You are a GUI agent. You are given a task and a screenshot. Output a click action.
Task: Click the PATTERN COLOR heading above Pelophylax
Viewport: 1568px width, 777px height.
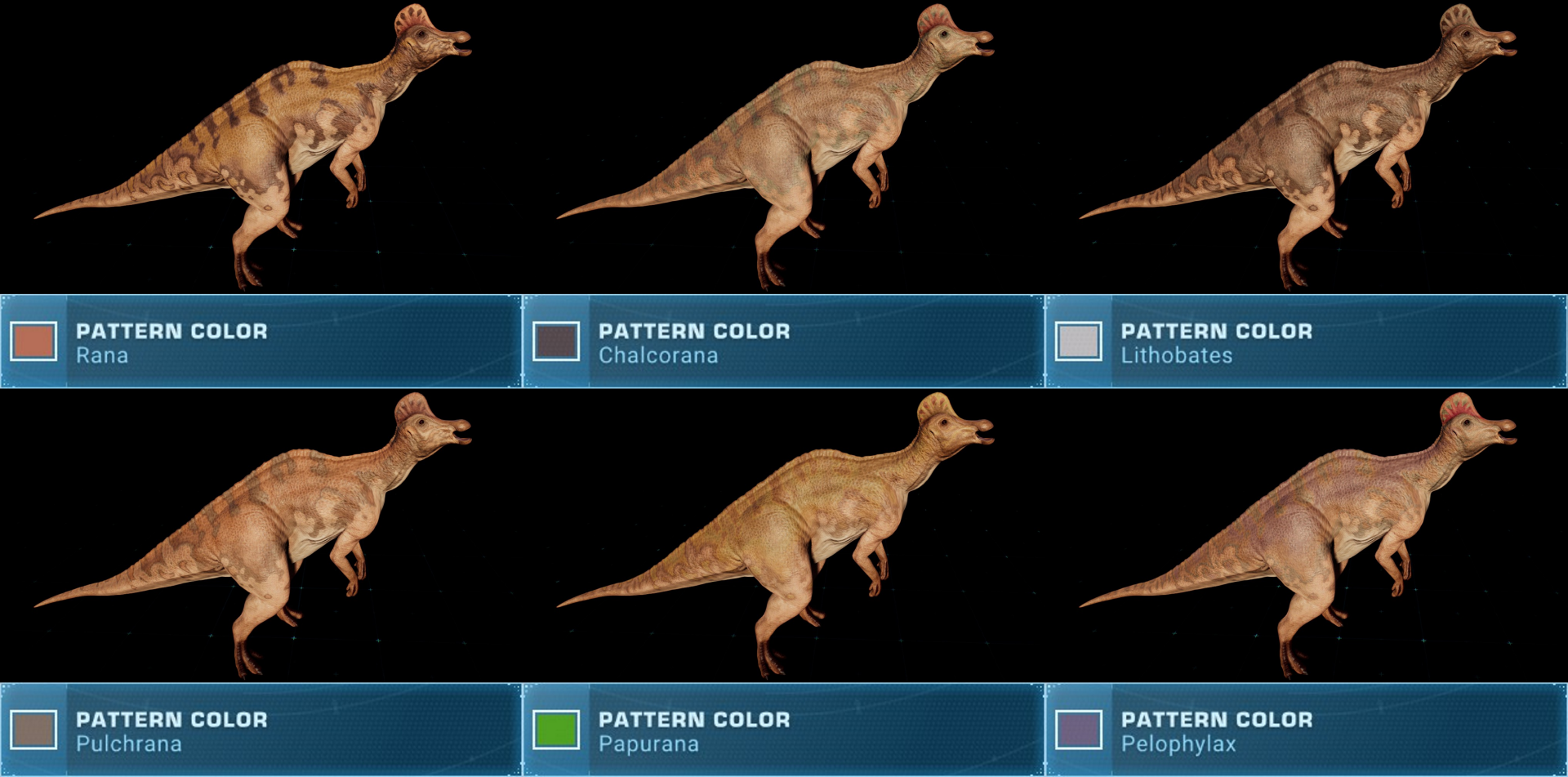coord(1217,719)
